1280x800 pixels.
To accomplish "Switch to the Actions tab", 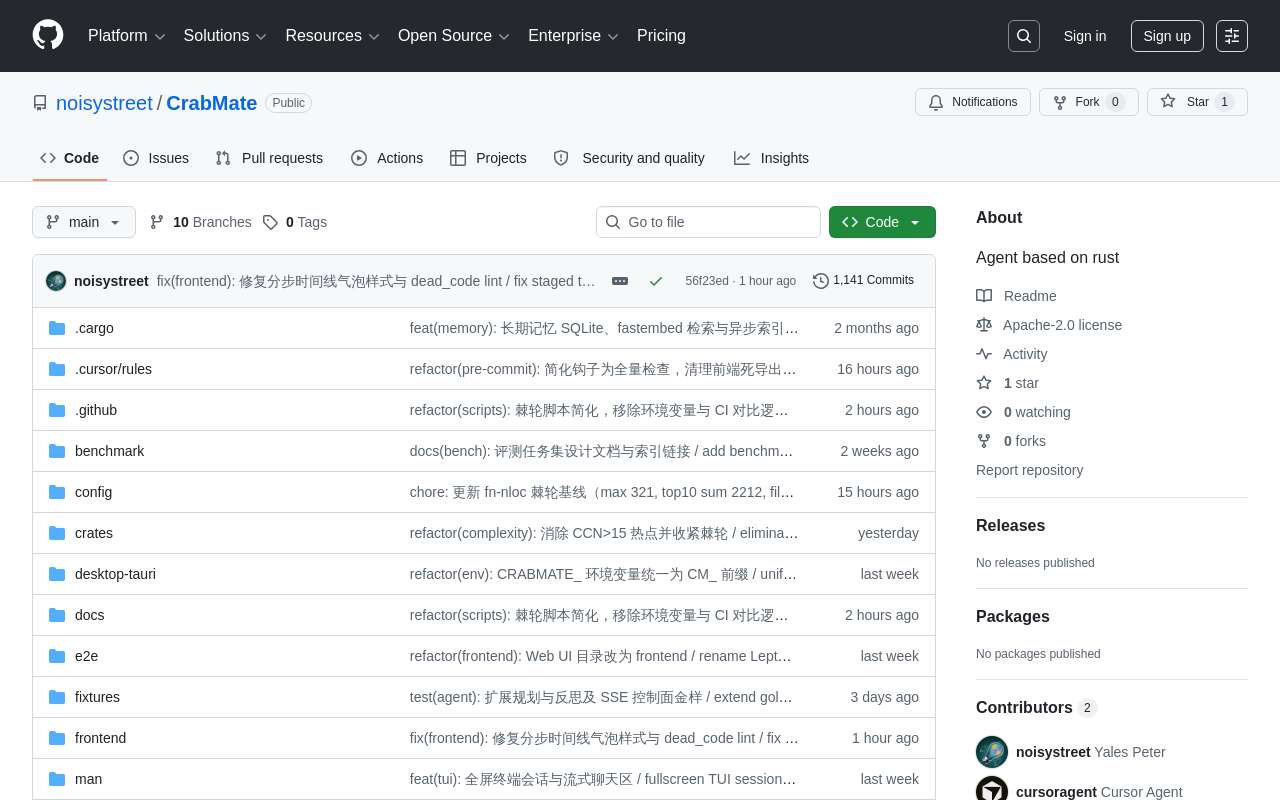I will 387,158.
